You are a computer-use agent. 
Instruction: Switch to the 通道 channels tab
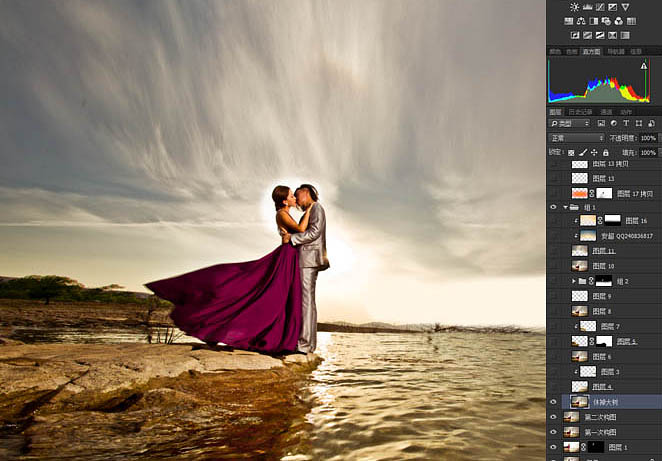point(606,112)
